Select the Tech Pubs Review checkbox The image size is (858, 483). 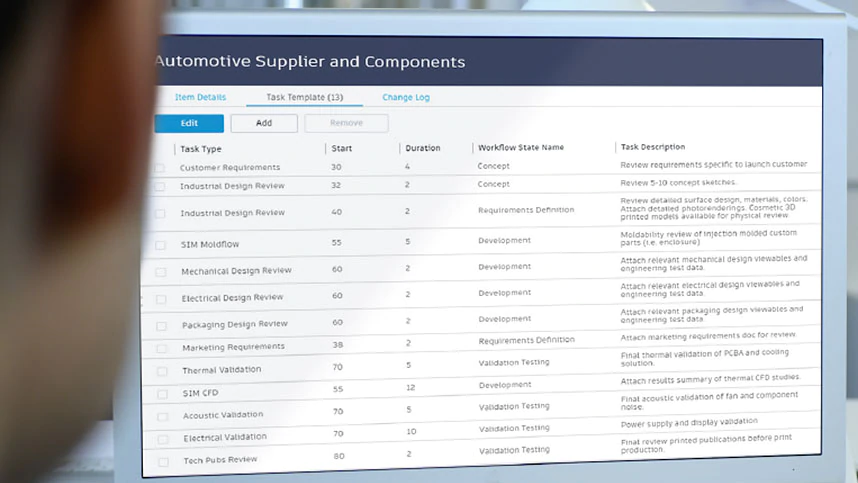(162, 461)
